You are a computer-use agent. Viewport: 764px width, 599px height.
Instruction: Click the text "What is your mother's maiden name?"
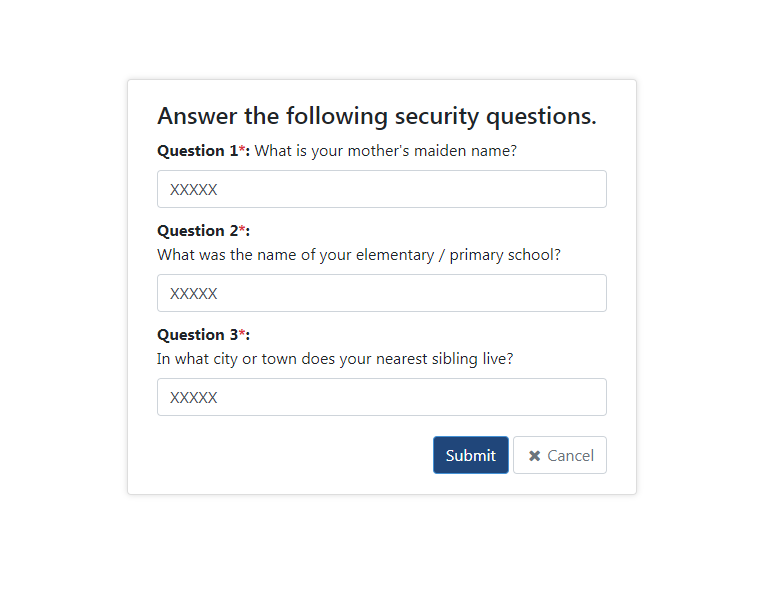pyautogui.click(x=385, y=151)
